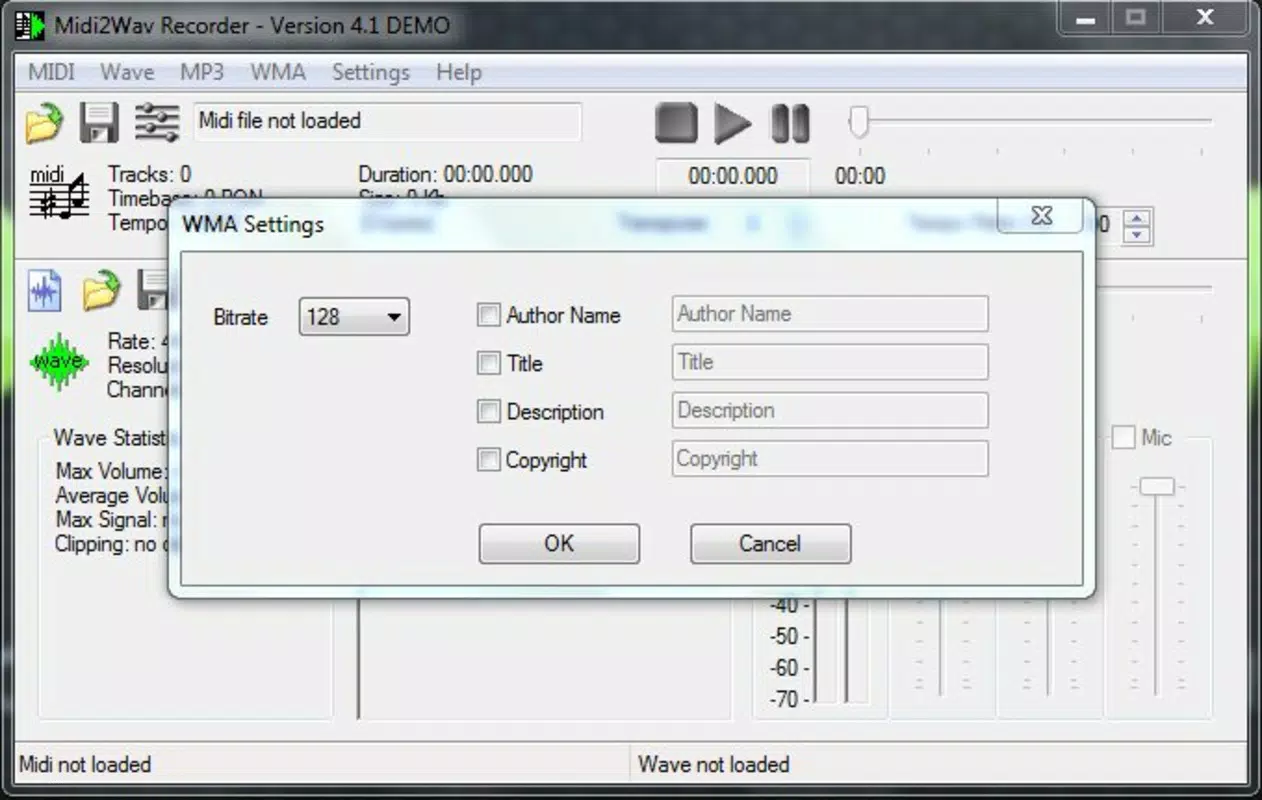Increase value with stepper up arrow
The width and height of the screenshot is (1262, 800).
coord(1137,216)
